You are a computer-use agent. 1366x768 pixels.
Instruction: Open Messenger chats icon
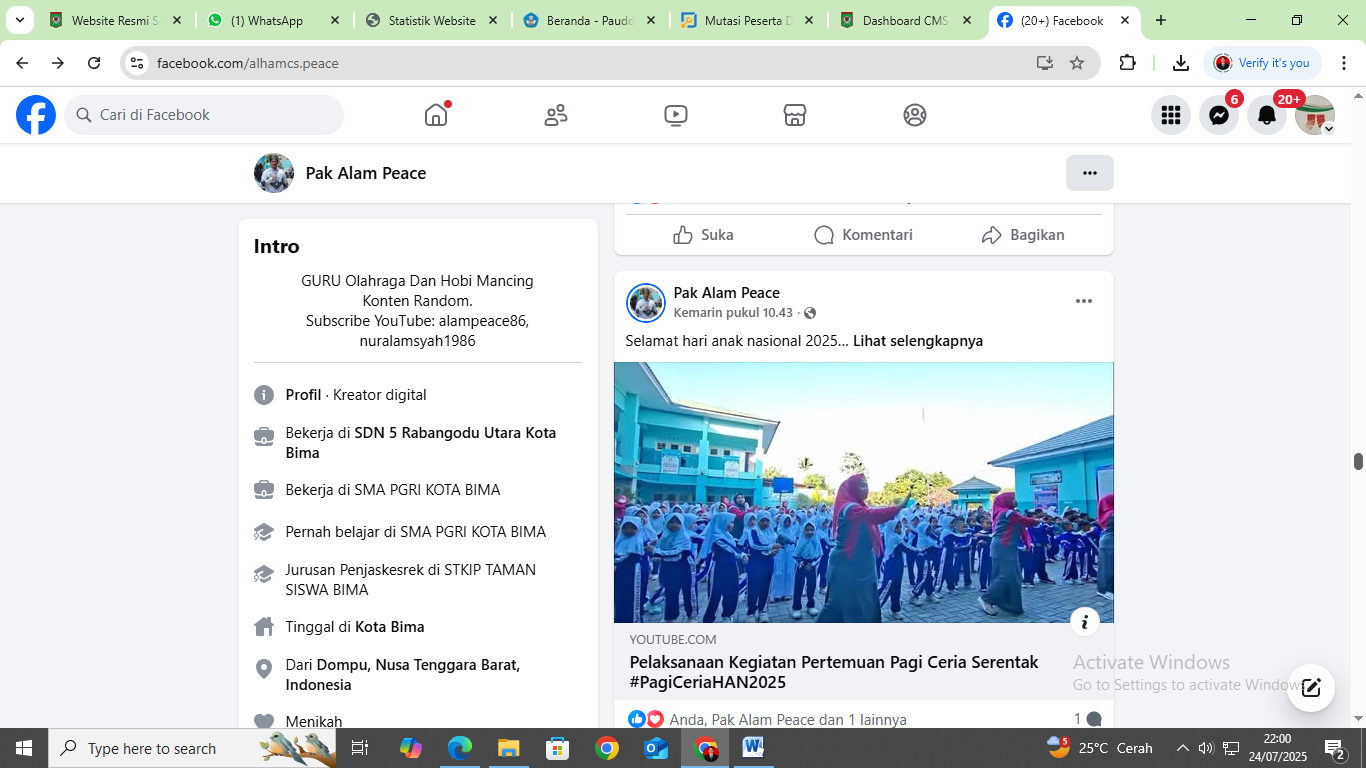tap(1219, 115)
